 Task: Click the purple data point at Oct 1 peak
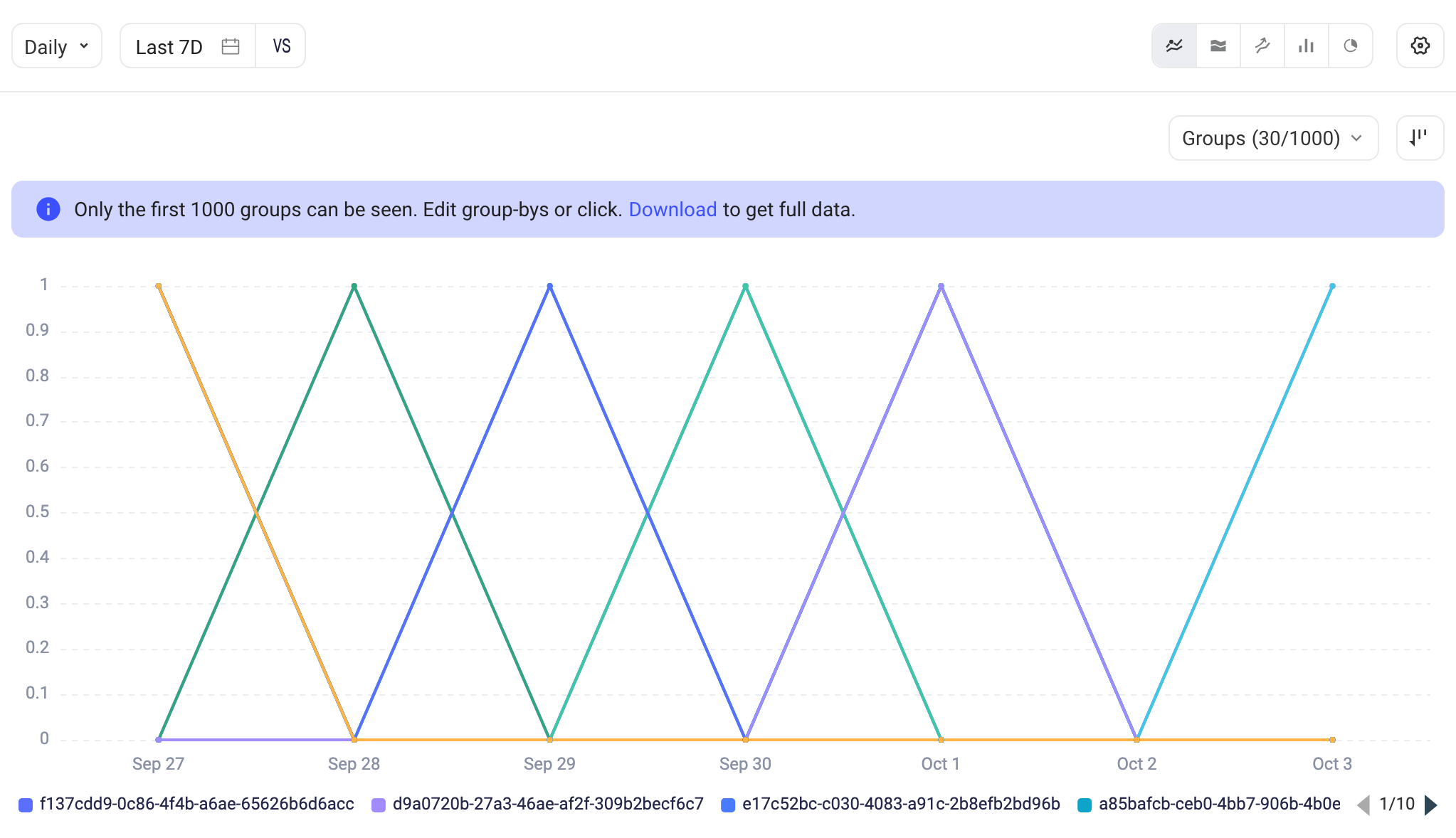click(x=941, y=286)
